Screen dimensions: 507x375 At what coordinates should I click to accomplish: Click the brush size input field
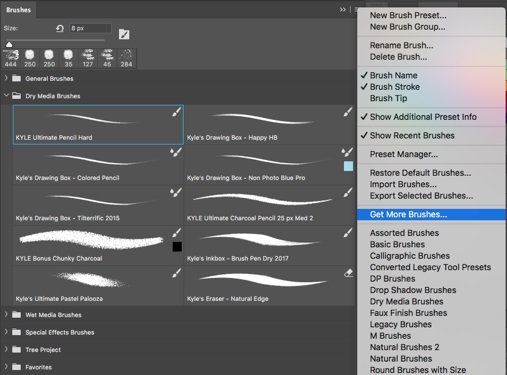90,28
